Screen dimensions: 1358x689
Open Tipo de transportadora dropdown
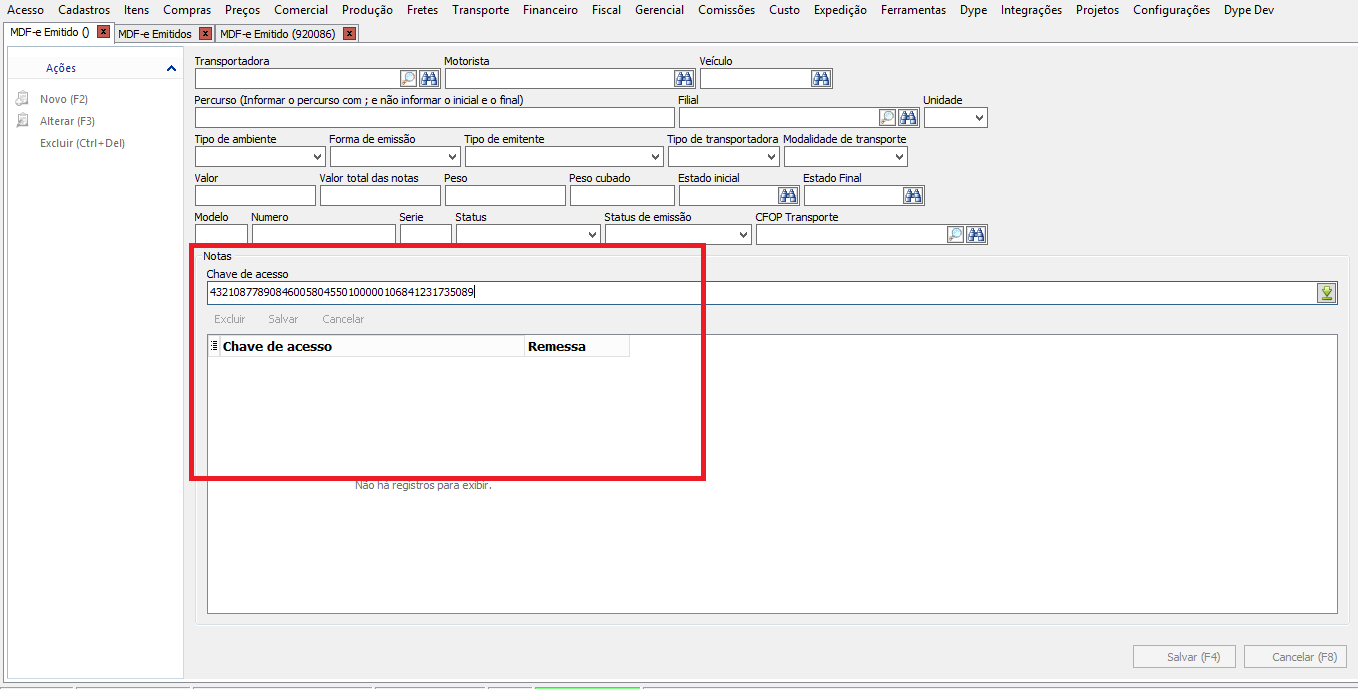(771, 157)
